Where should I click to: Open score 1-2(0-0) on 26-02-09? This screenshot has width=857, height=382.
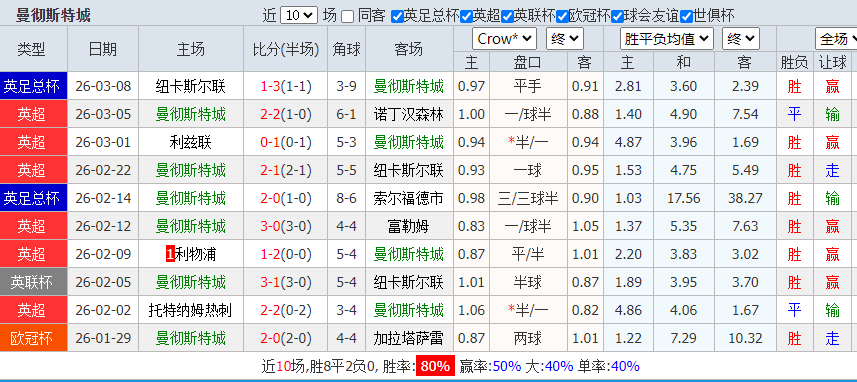pyautogui.click(x=286, y=254)
